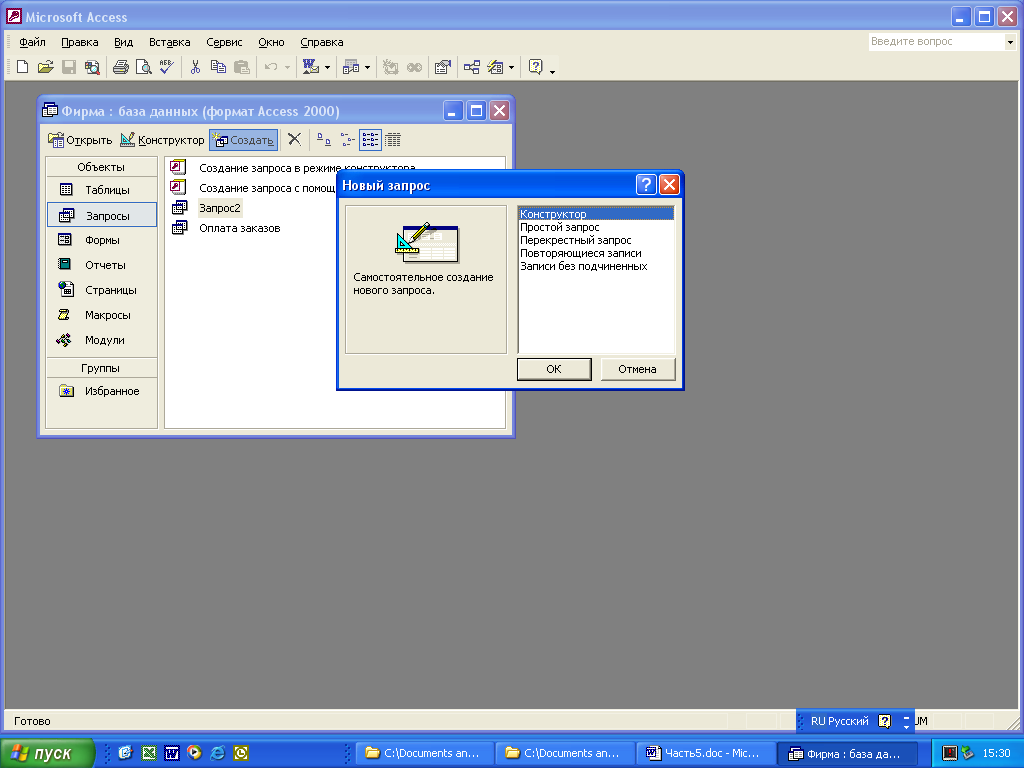Click the grayed Code icon in the toolbar
Screen dimensions: 1024x768
click(x=391, y=67)
